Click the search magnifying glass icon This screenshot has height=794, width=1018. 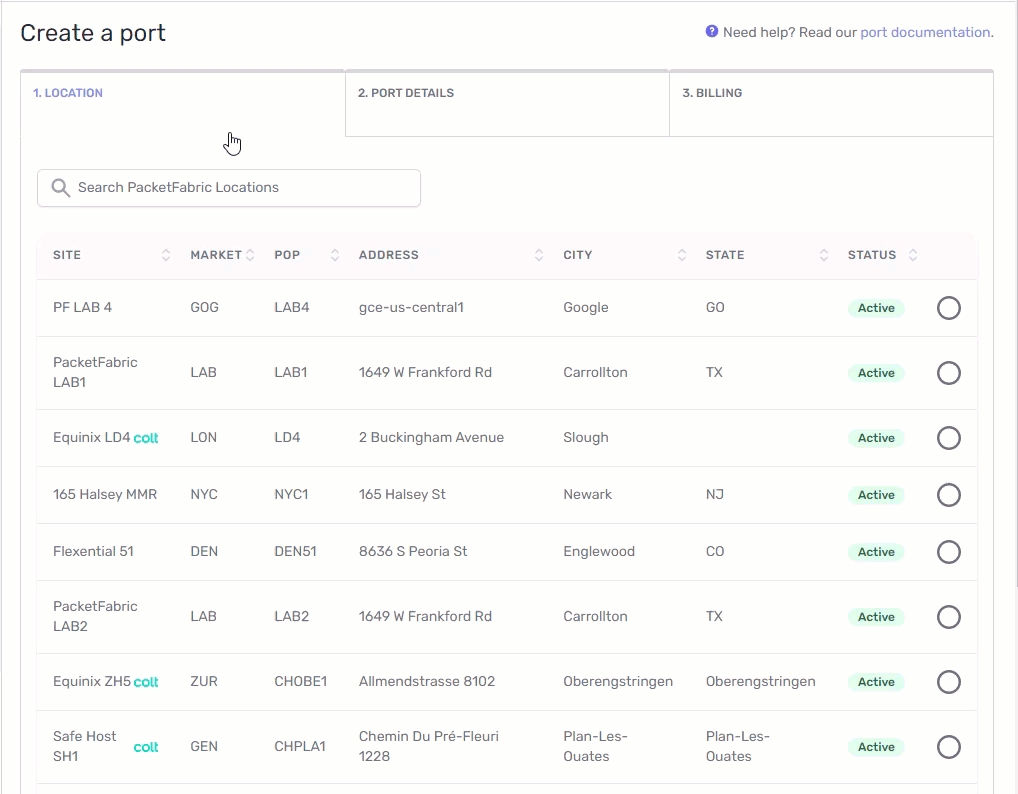pos(59,187)
